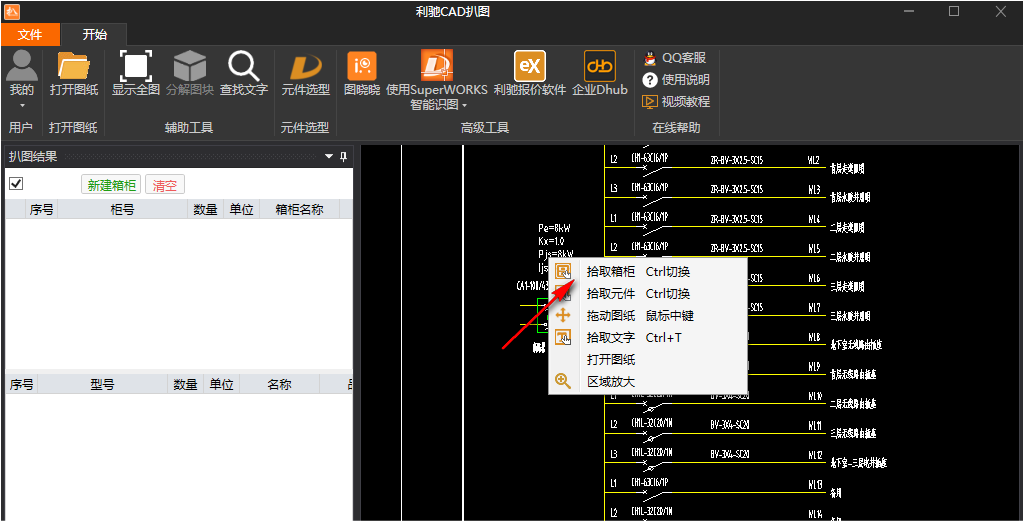
Task: Open the 图晓晓 tool
Action: coord(361,68)
